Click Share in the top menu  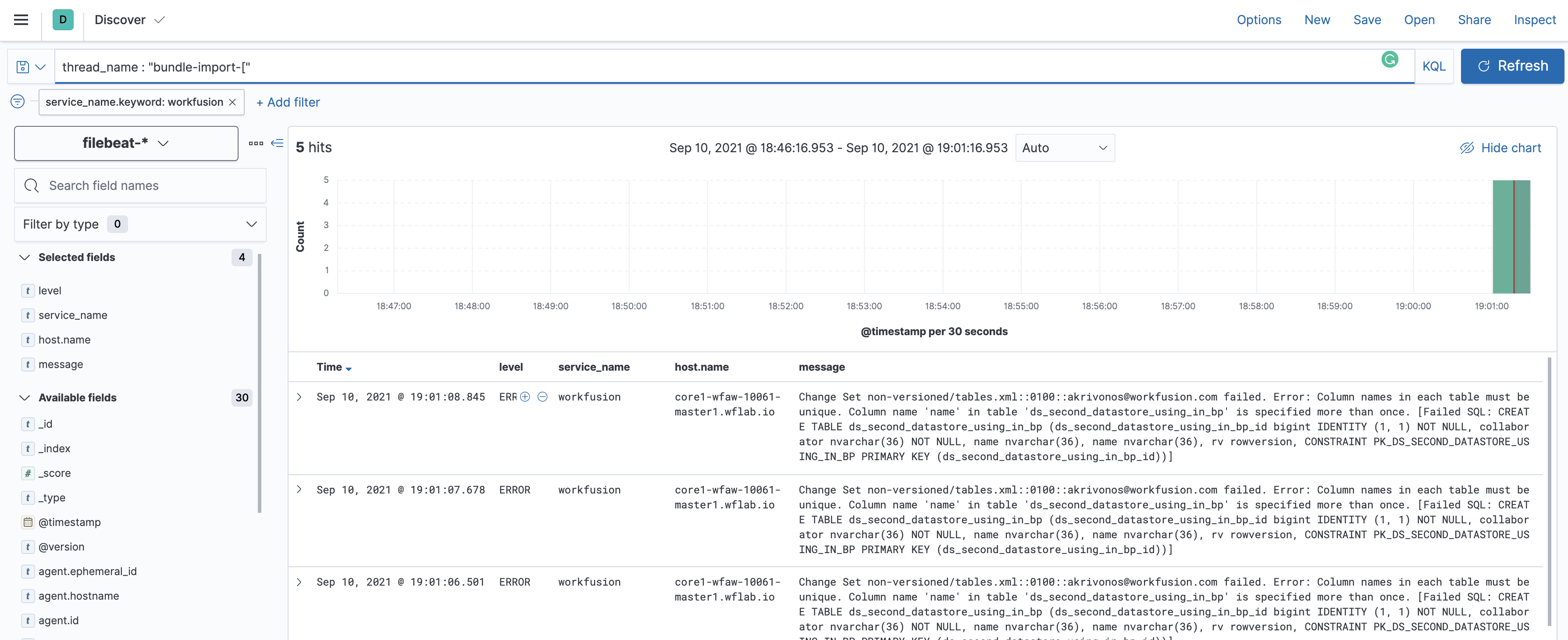click(x=1474, y=20)
